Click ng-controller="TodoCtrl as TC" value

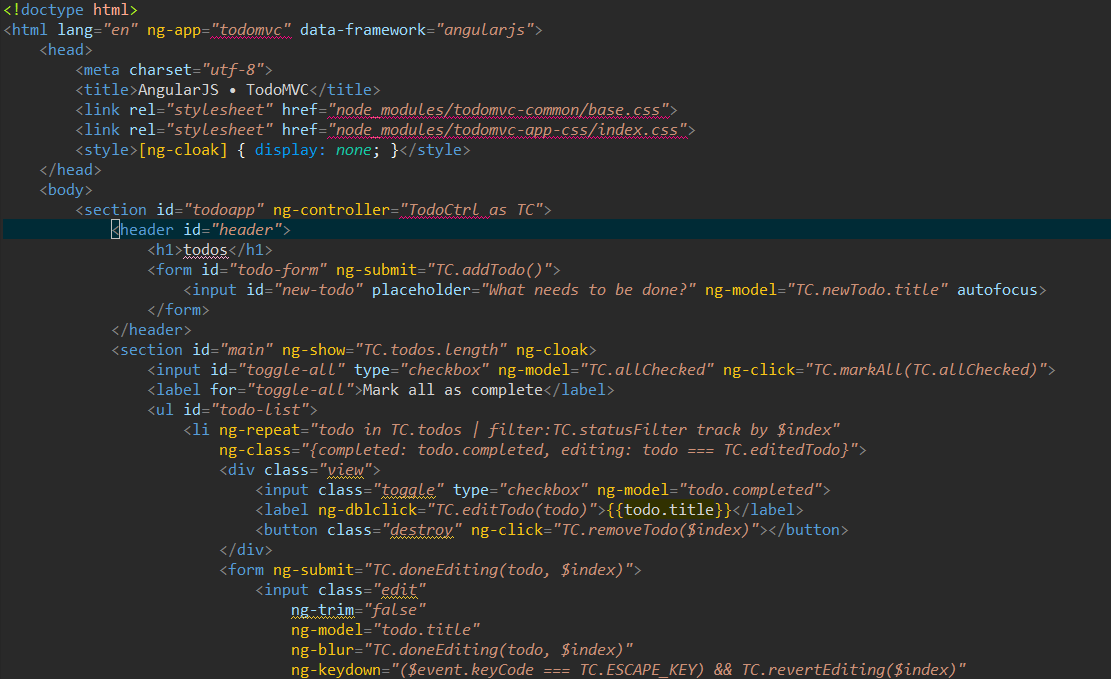(471, 210)
